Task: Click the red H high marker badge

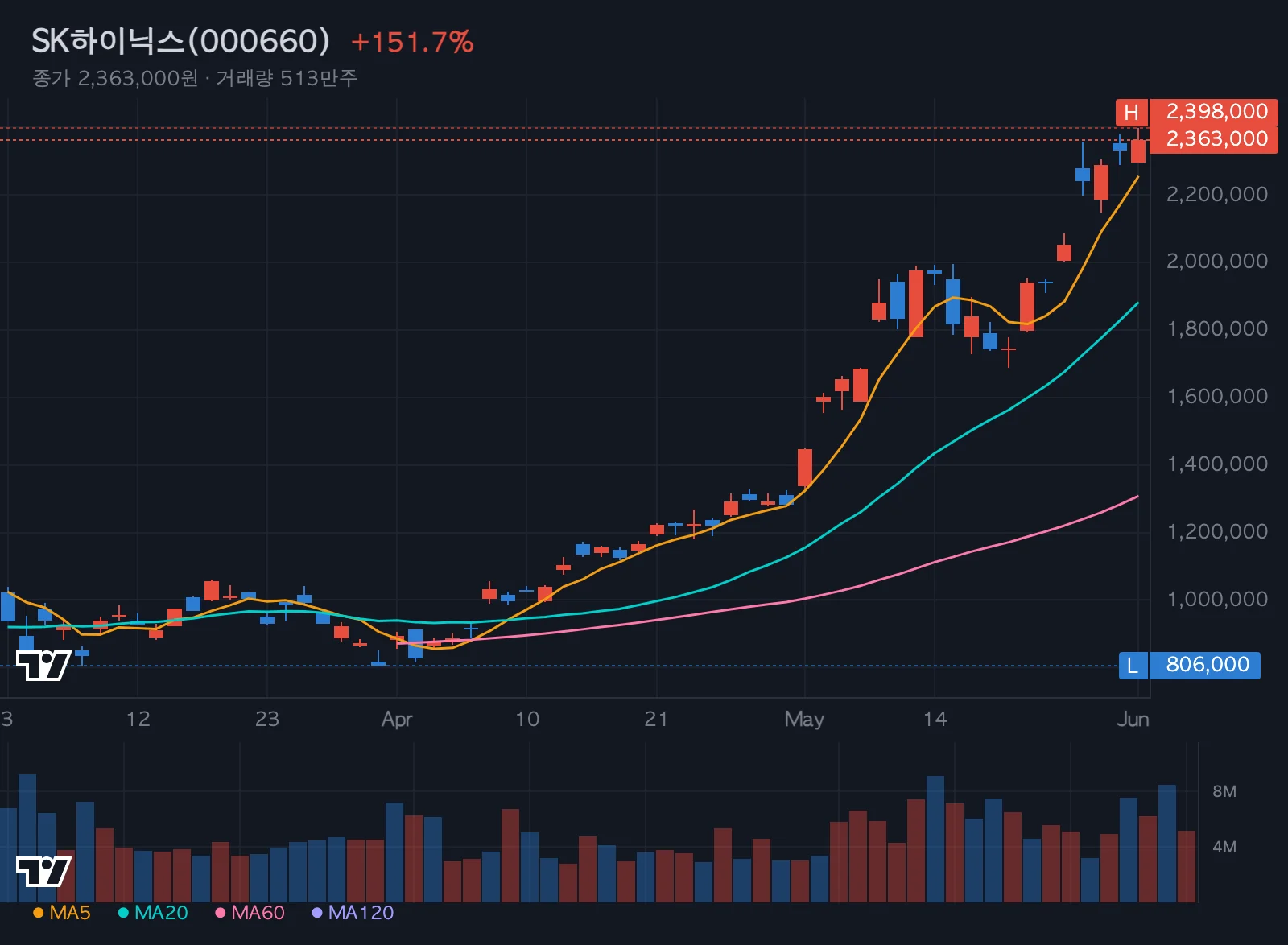Action: (x=1131, y=112)
